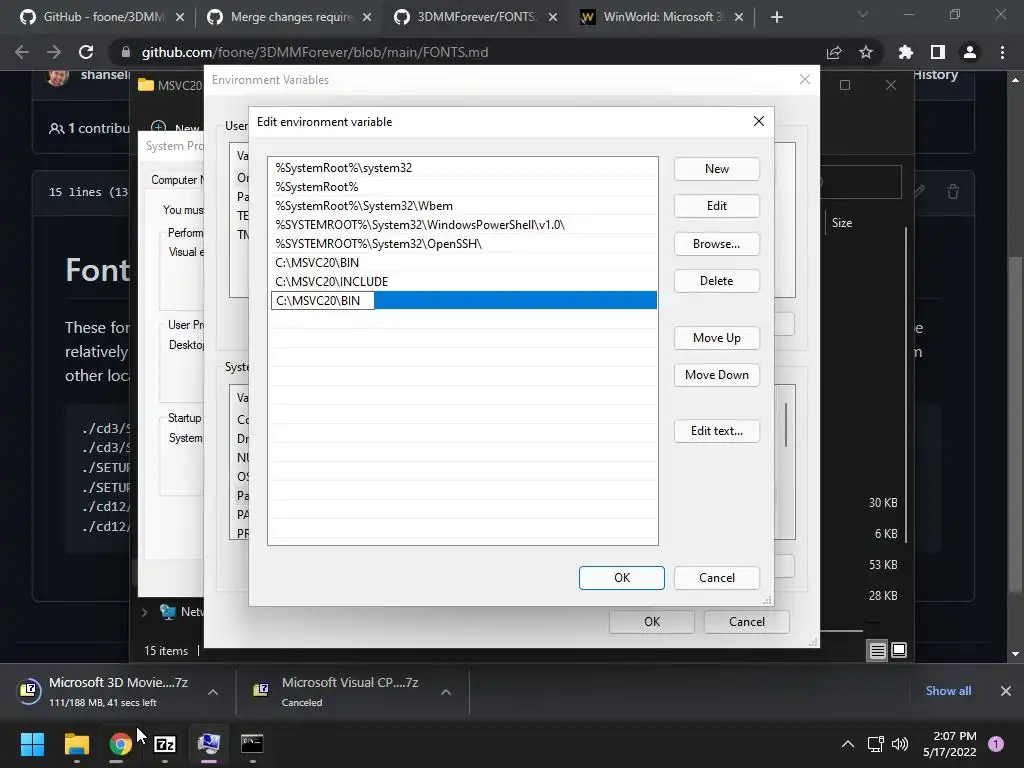Open Edit text... mode
The height and width of the screenshot is (768, 1024).
(716, 431)
